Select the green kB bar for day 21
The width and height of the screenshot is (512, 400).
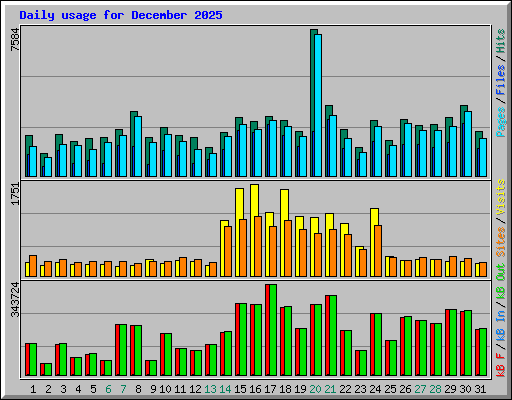(333, 335)
